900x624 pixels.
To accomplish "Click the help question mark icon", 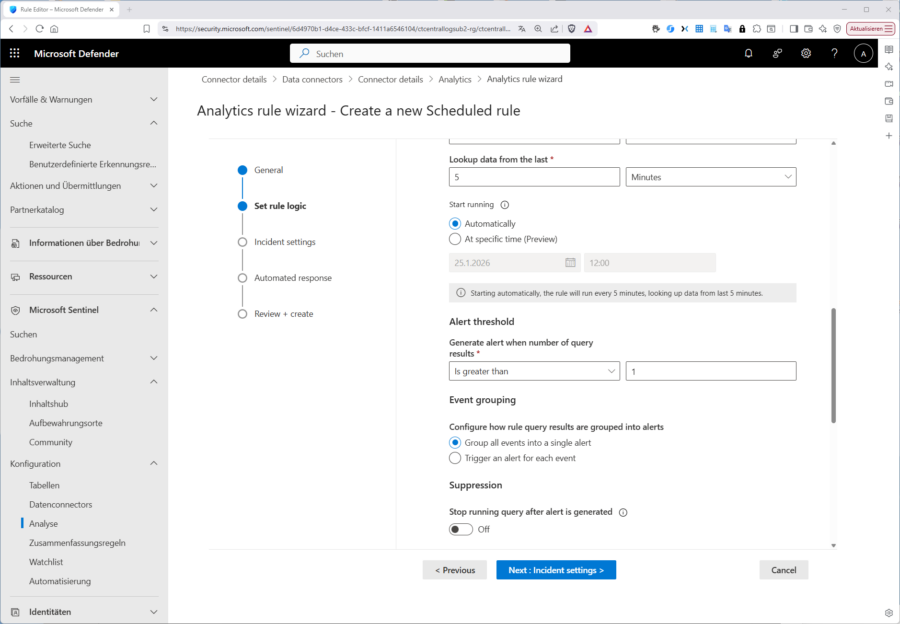I will click(834, 53).
